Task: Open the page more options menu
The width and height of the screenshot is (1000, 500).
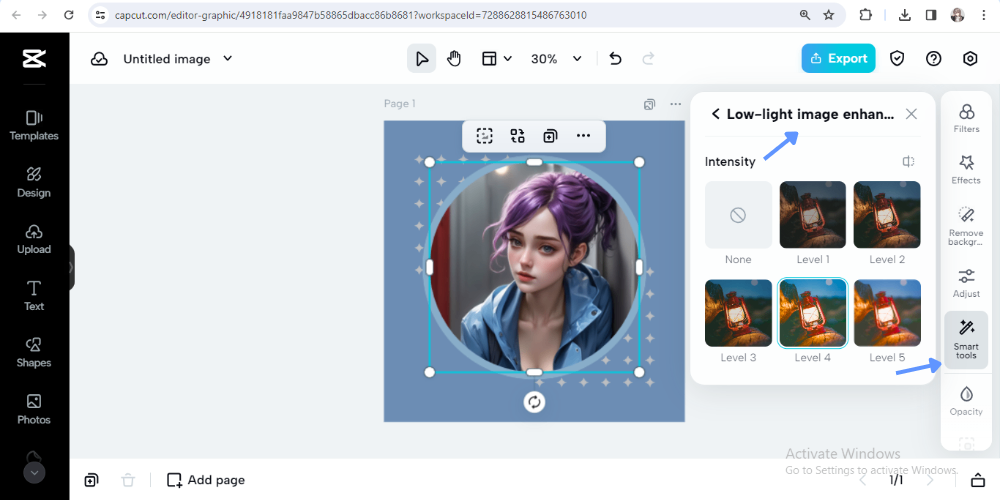Action: coord(675,104)
